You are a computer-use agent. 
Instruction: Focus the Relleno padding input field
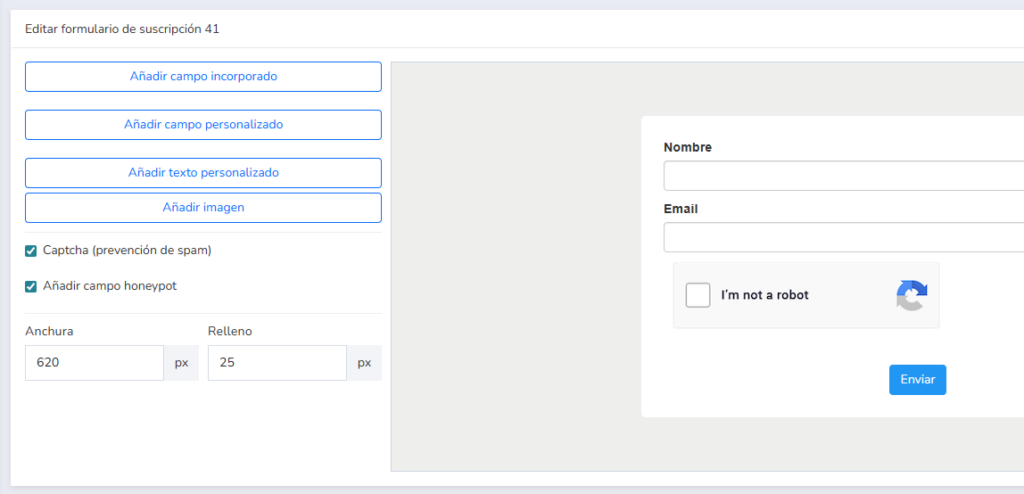tap(277, 363)
